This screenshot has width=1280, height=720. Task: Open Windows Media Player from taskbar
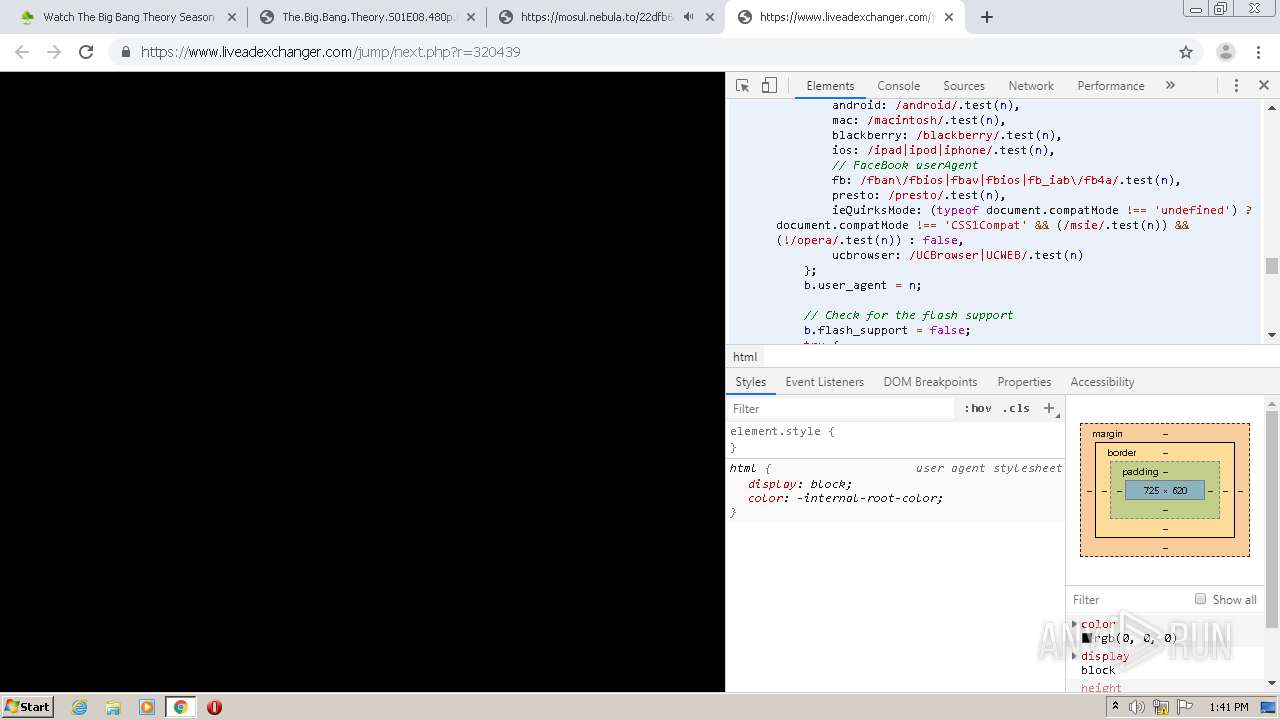tap(147, 707)
